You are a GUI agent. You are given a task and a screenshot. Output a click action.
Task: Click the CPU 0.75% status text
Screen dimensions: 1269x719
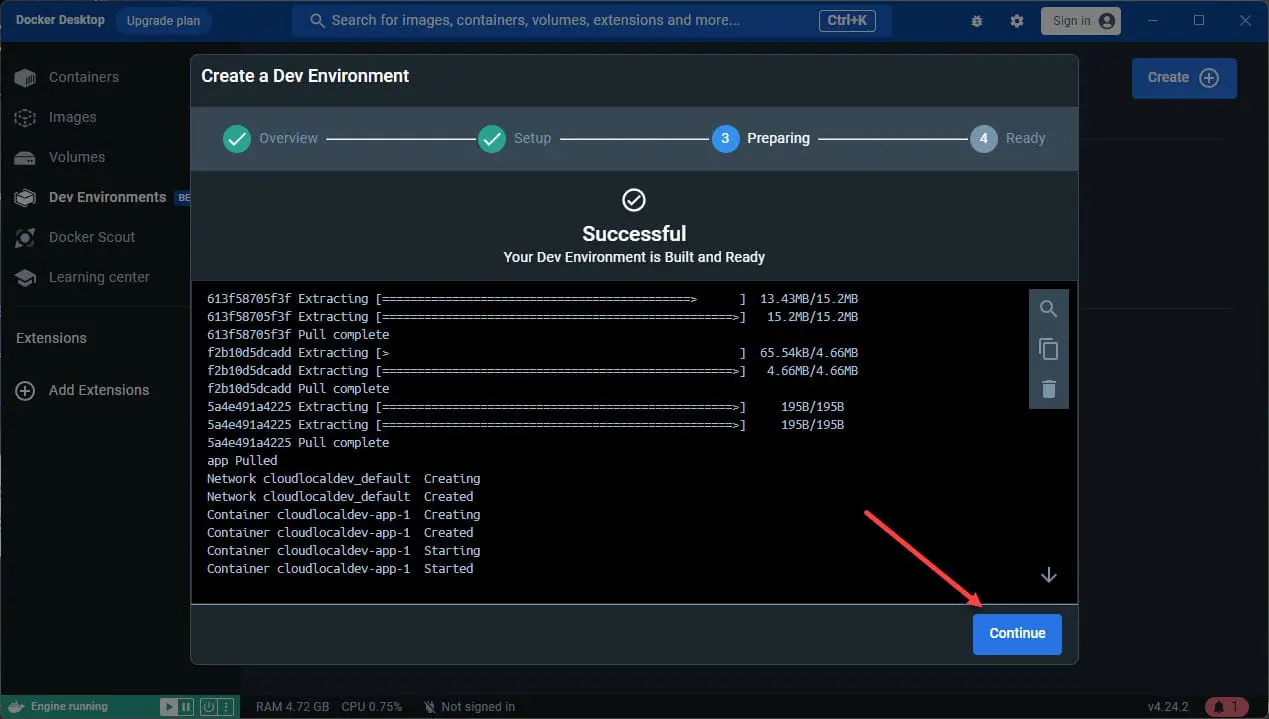(372, 707)
